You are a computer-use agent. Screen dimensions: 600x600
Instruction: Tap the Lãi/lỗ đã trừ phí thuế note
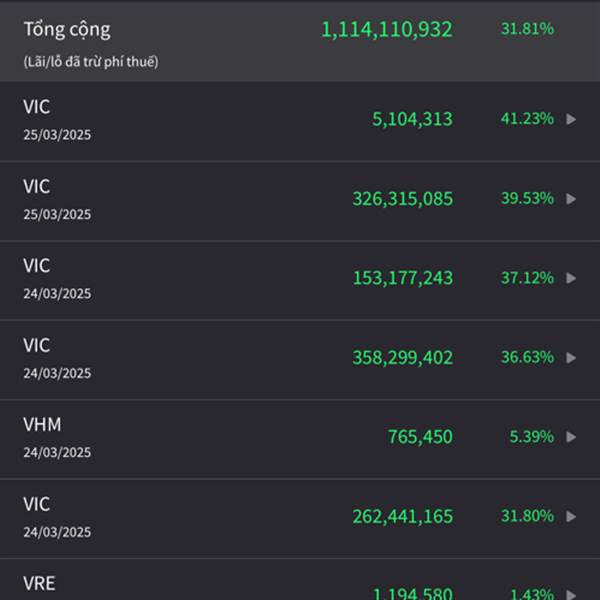(91, 62)
